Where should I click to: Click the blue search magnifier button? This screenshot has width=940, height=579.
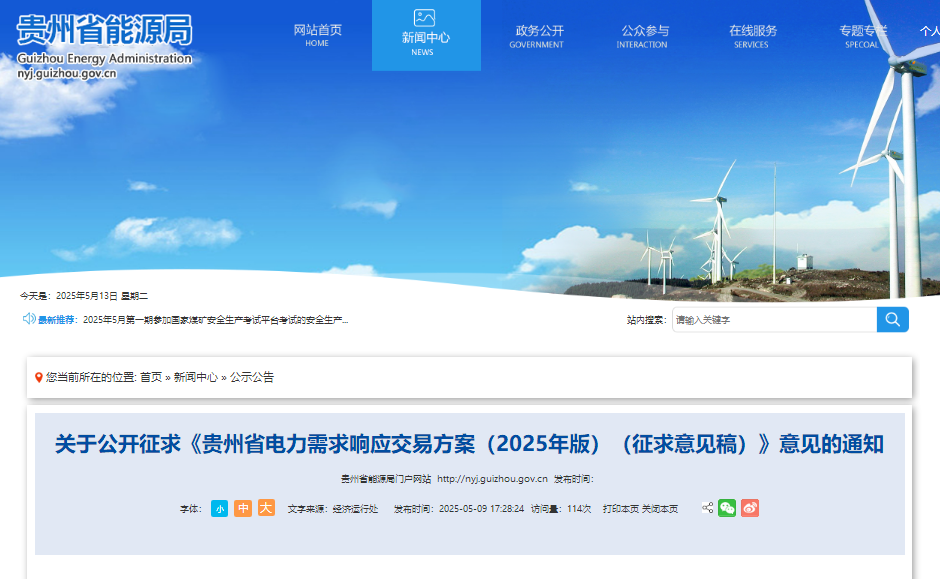tap(892, 319)
